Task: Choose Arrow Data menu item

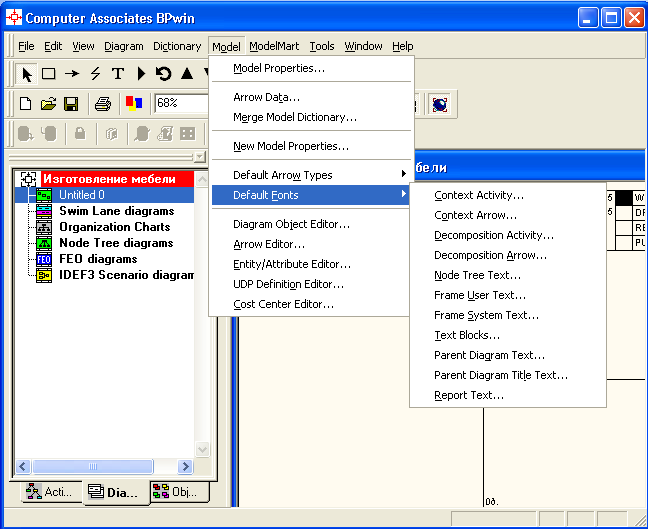Action: tap(311, 97)
